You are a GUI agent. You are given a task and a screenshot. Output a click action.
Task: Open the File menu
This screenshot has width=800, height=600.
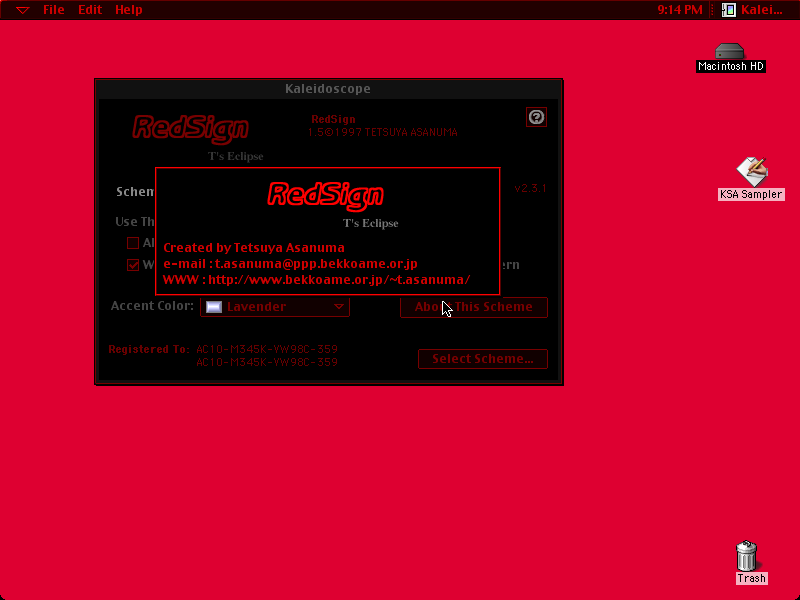[54, 10]
